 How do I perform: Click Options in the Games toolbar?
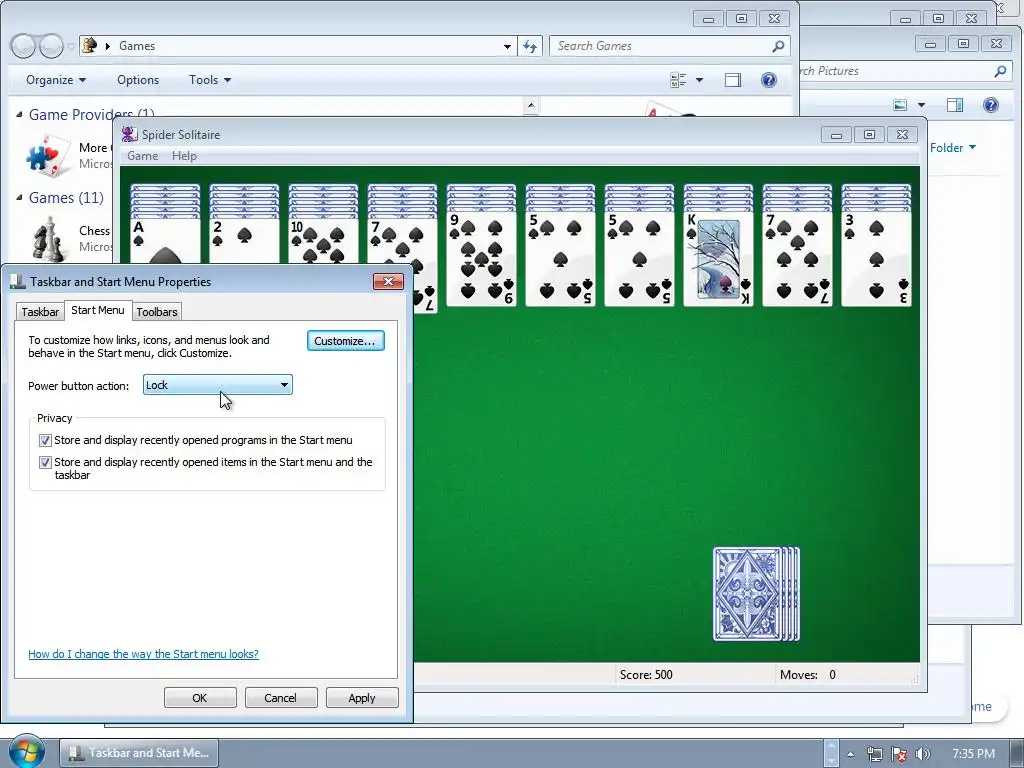138,80
